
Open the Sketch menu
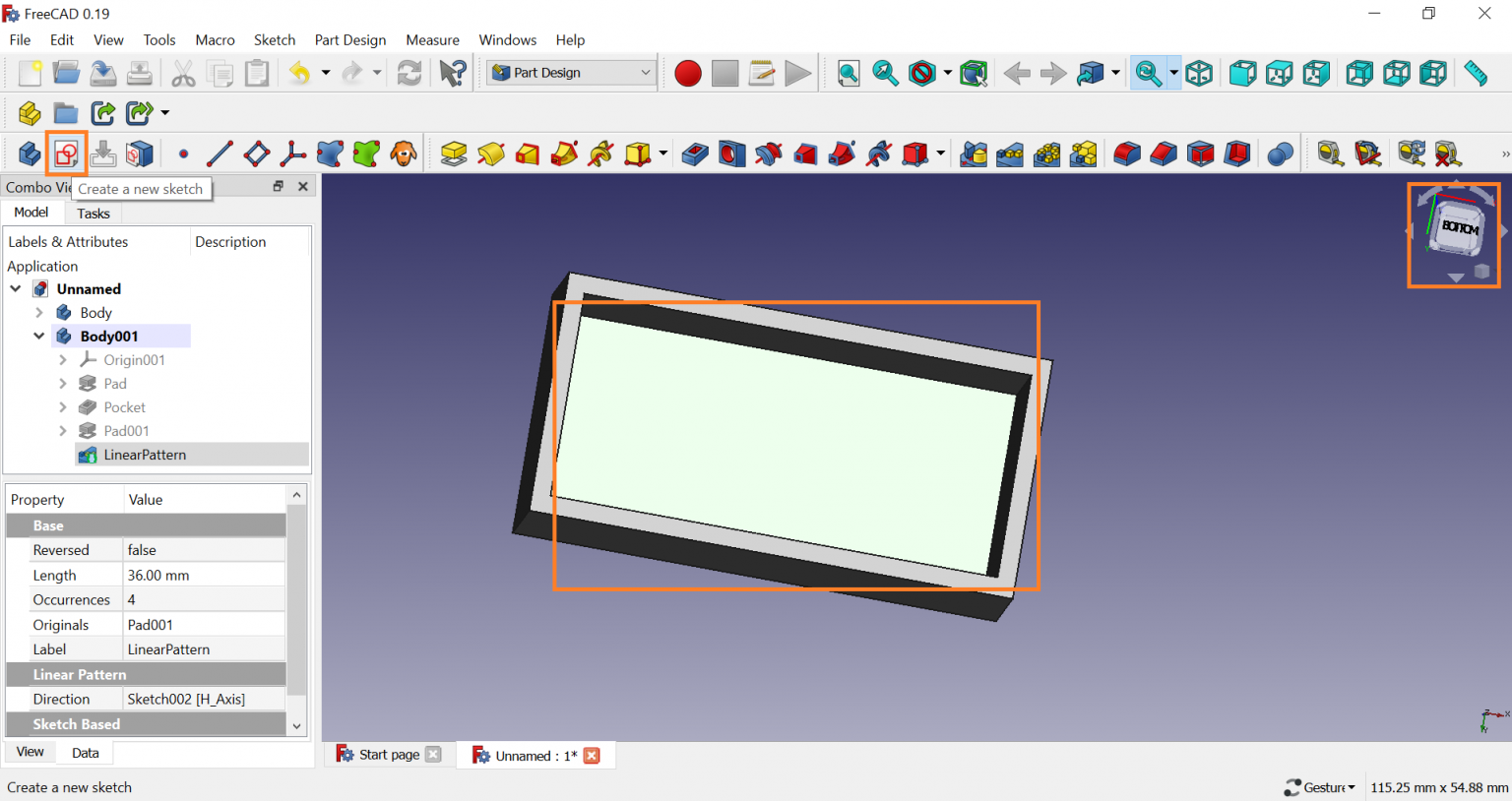pyautogui.click(x=274, y=40)
